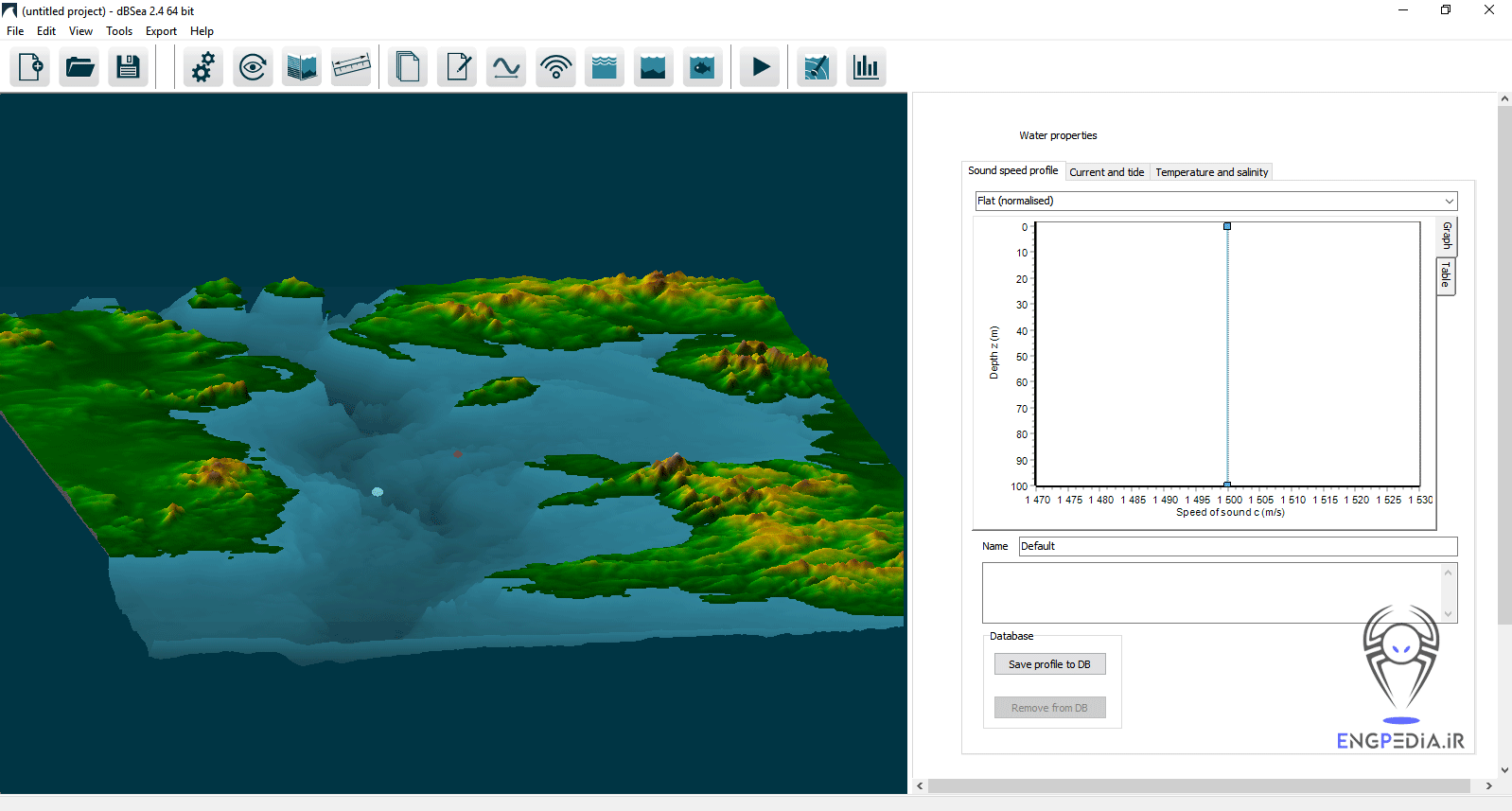Expand the Flat (normalised) profile dropdown
The height and width of the screenshot is (811, 1512).
tap(1449, 201)
